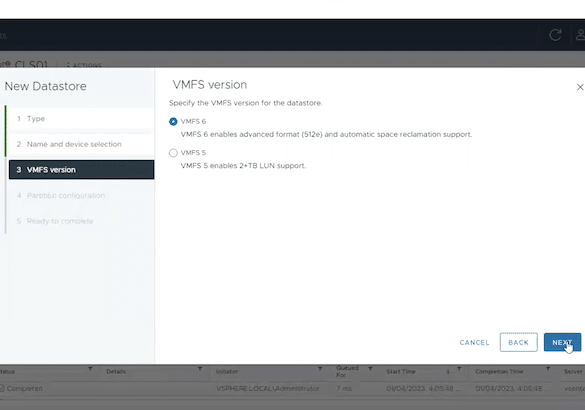Close the New Datastore dialog with the X
Image resolution: width=585 pixels, height=410 pixels.
[x=580, y=87]
